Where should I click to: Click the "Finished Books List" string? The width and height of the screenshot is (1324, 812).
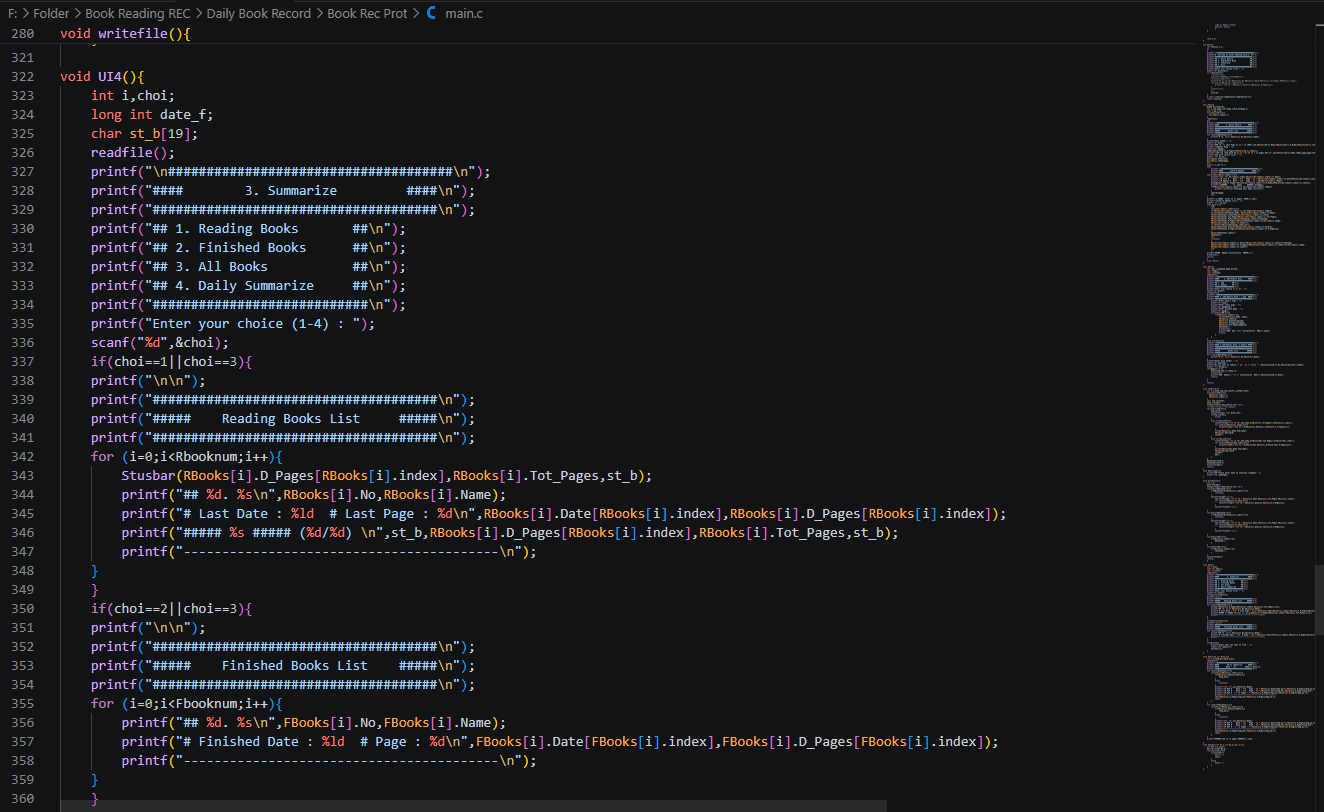[295, 666]
